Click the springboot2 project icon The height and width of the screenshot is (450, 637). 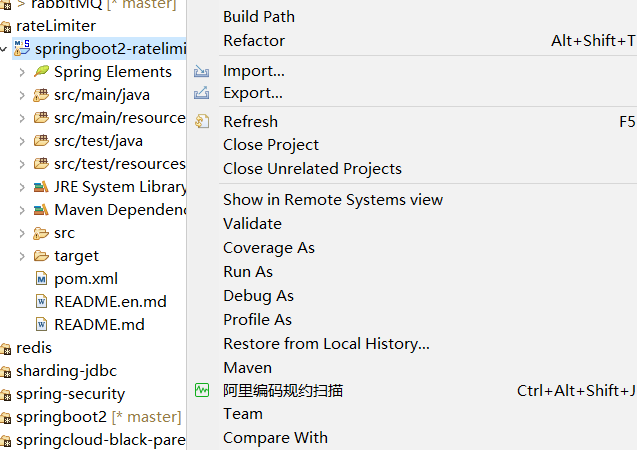(x=6, y=418)
